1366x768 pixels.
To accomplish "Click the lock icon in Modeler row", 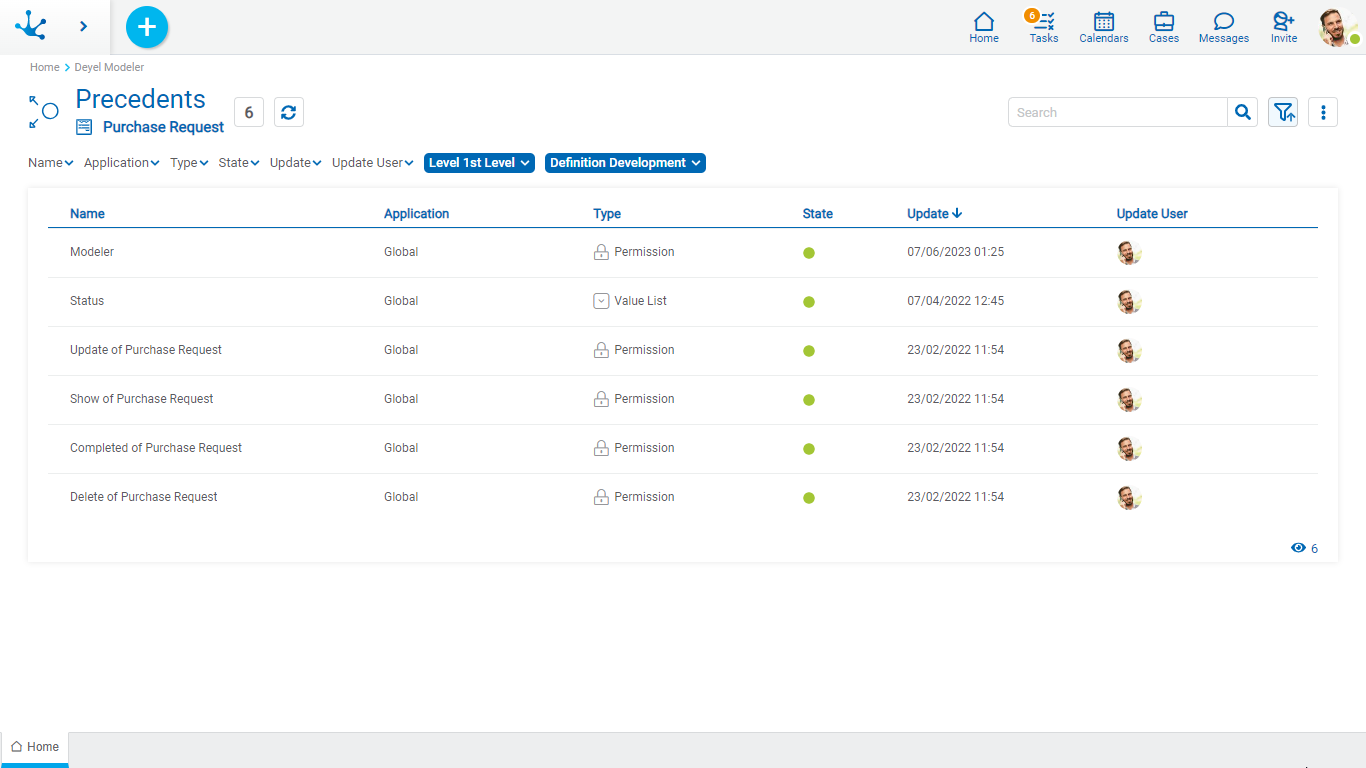I will point(601,252).
